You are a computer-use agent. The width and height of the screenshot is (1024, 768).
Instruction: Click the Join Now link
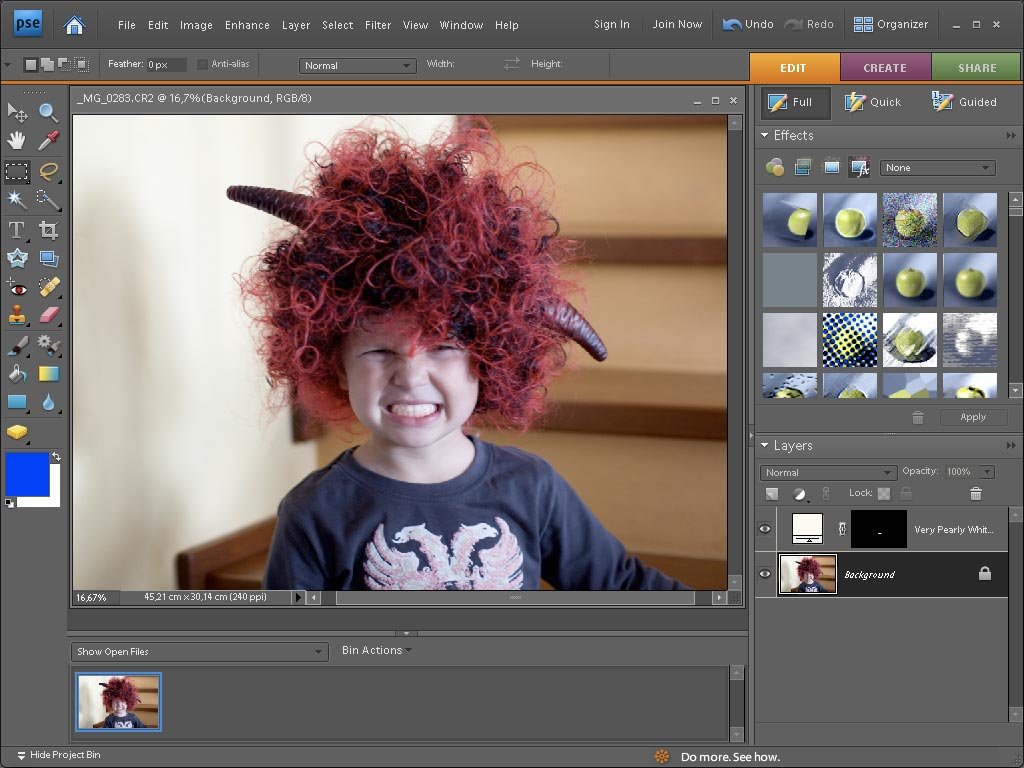(677, 24)
